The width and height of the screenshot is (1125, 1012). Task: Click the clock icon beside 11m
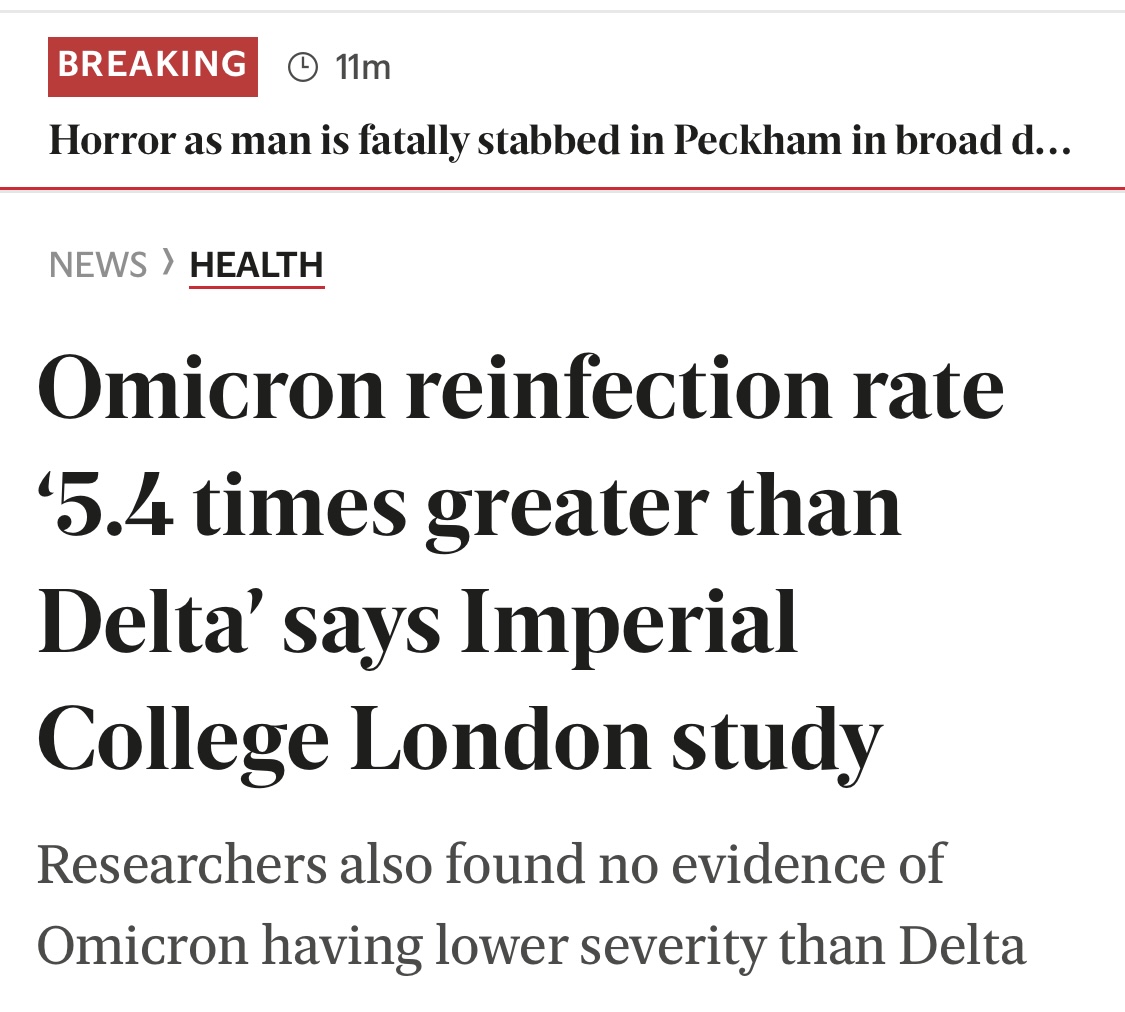point(303,67)
